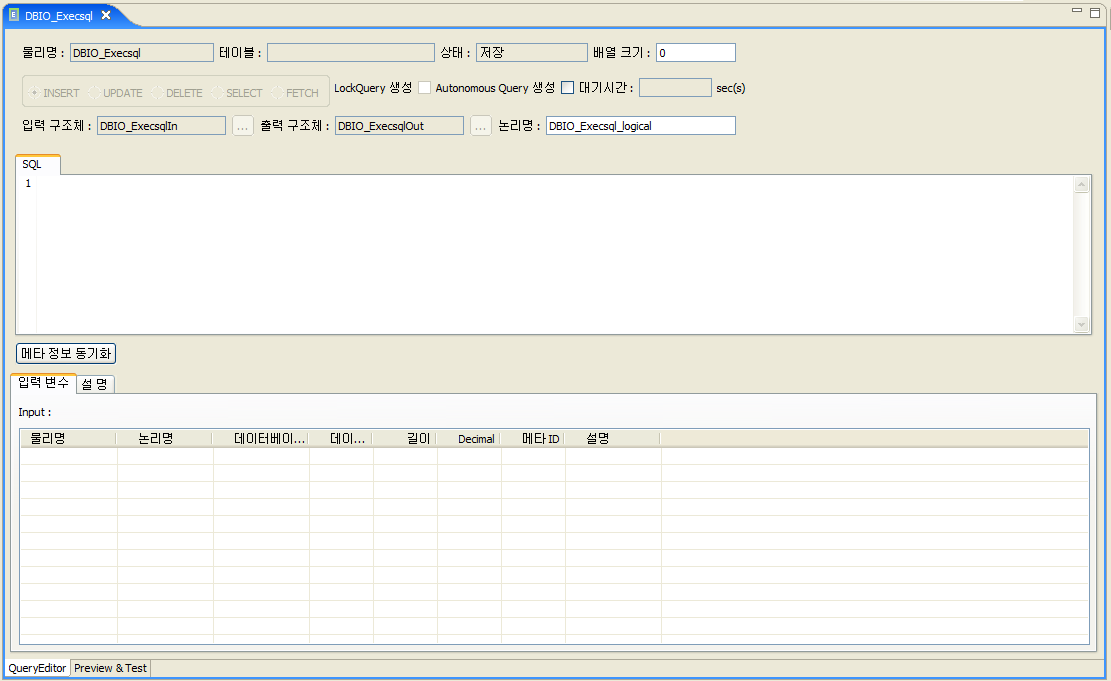This screenshot has width=1111, height=681.
Task: Enable the Autonomous Query 생성 checkbox
Action: point(567,87)
